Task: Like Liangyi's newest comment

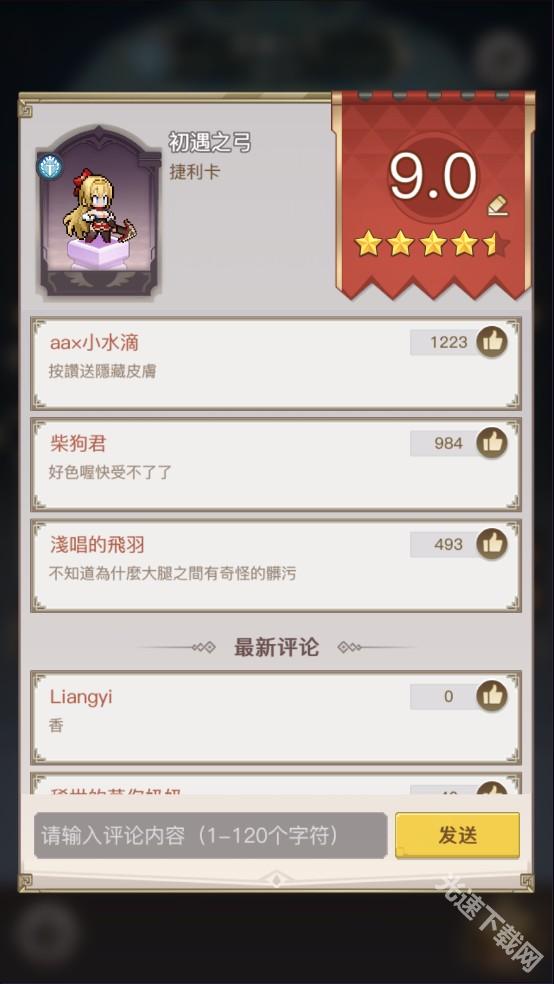Action: (x=492, y=697)
